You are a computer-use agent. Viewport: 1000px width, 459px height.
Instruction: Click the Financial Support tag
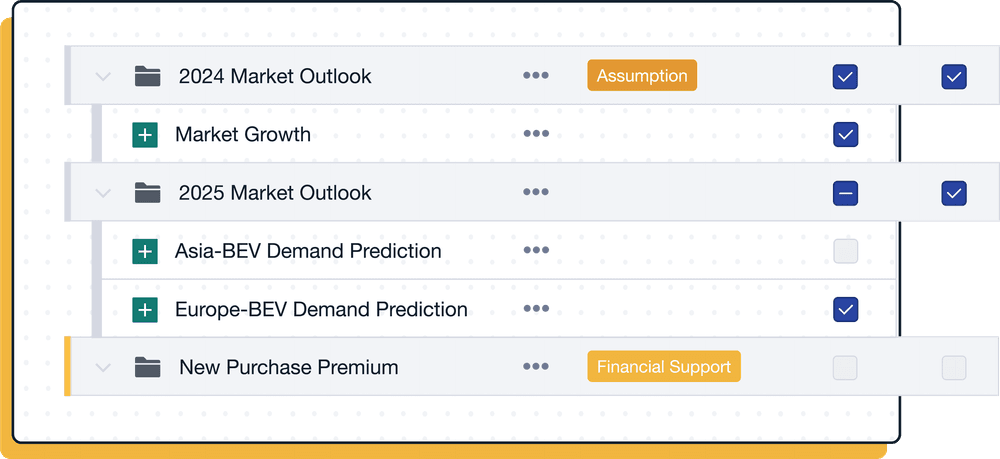pos(664,367)
